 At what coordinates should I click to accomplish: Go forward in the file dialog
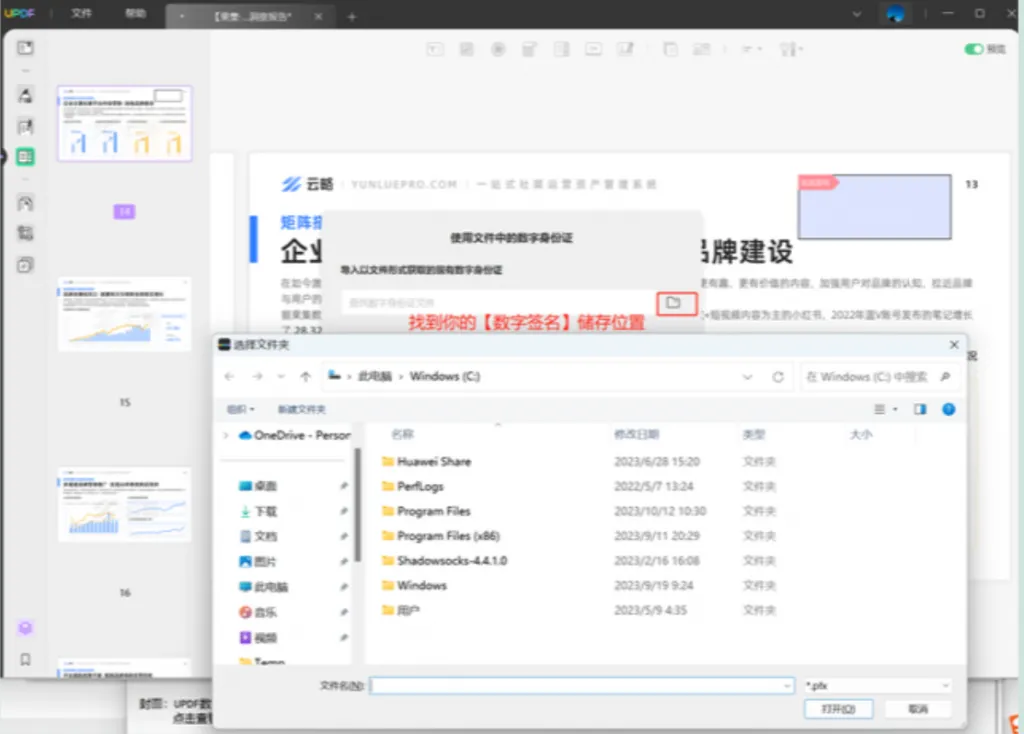point(257,376)
